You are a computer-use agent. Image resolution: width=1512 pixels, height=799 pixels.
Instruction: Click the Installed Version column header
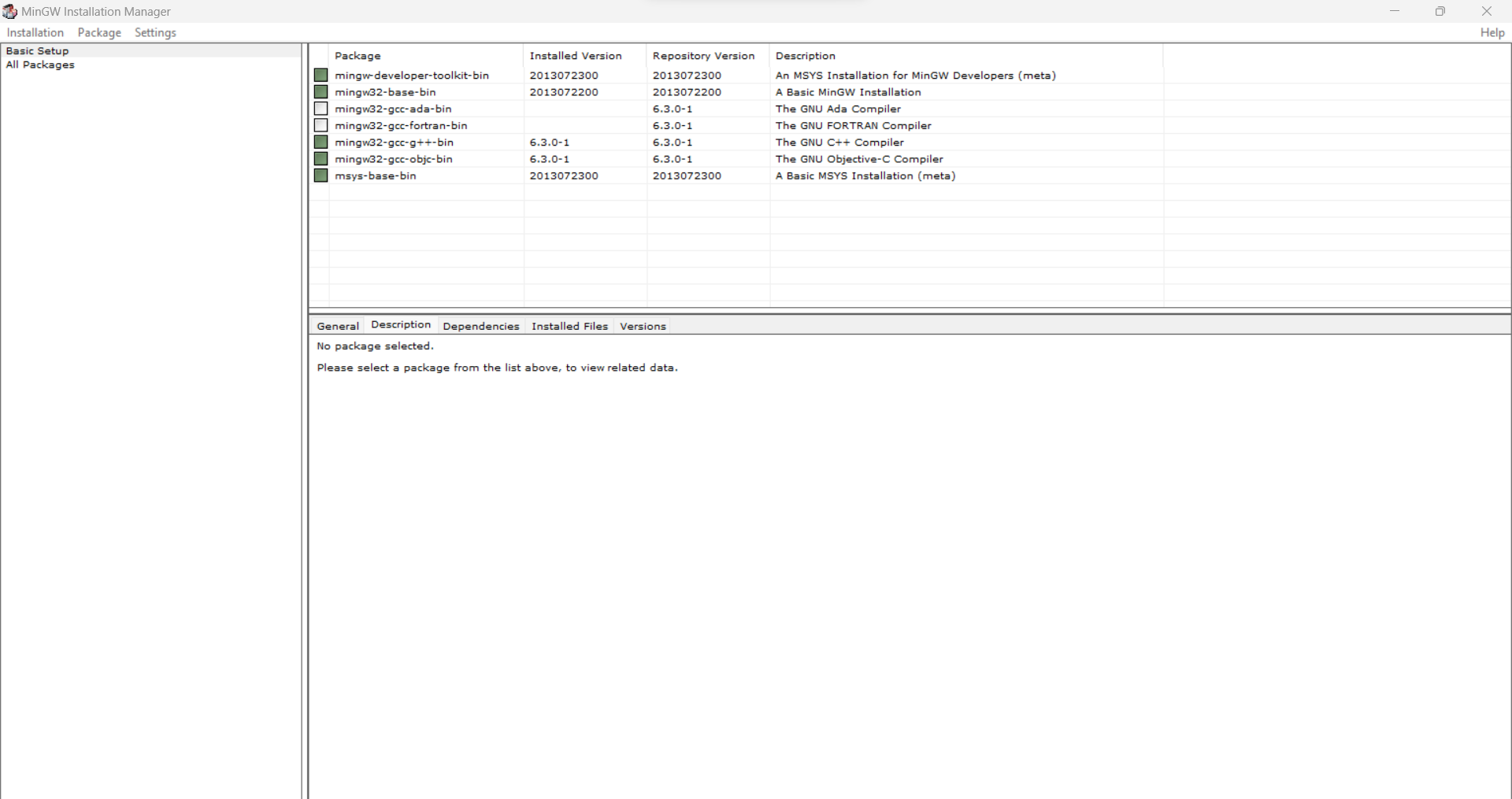(x=576, y=56)
